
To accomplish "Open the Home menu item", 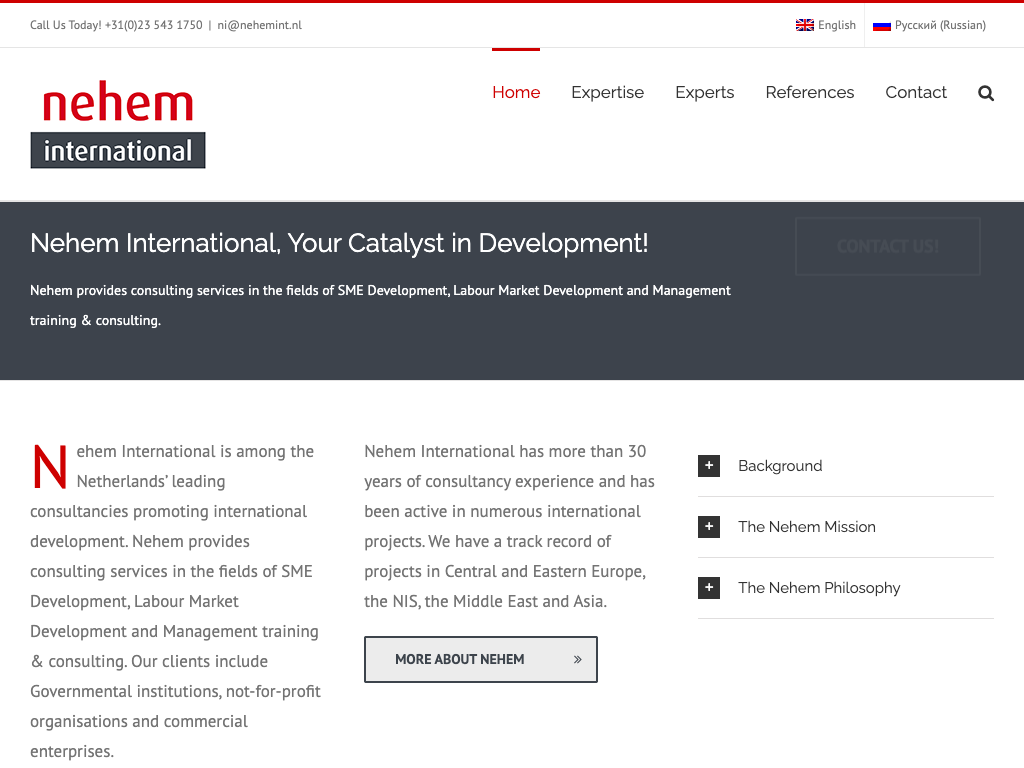I will click(516, 92).
